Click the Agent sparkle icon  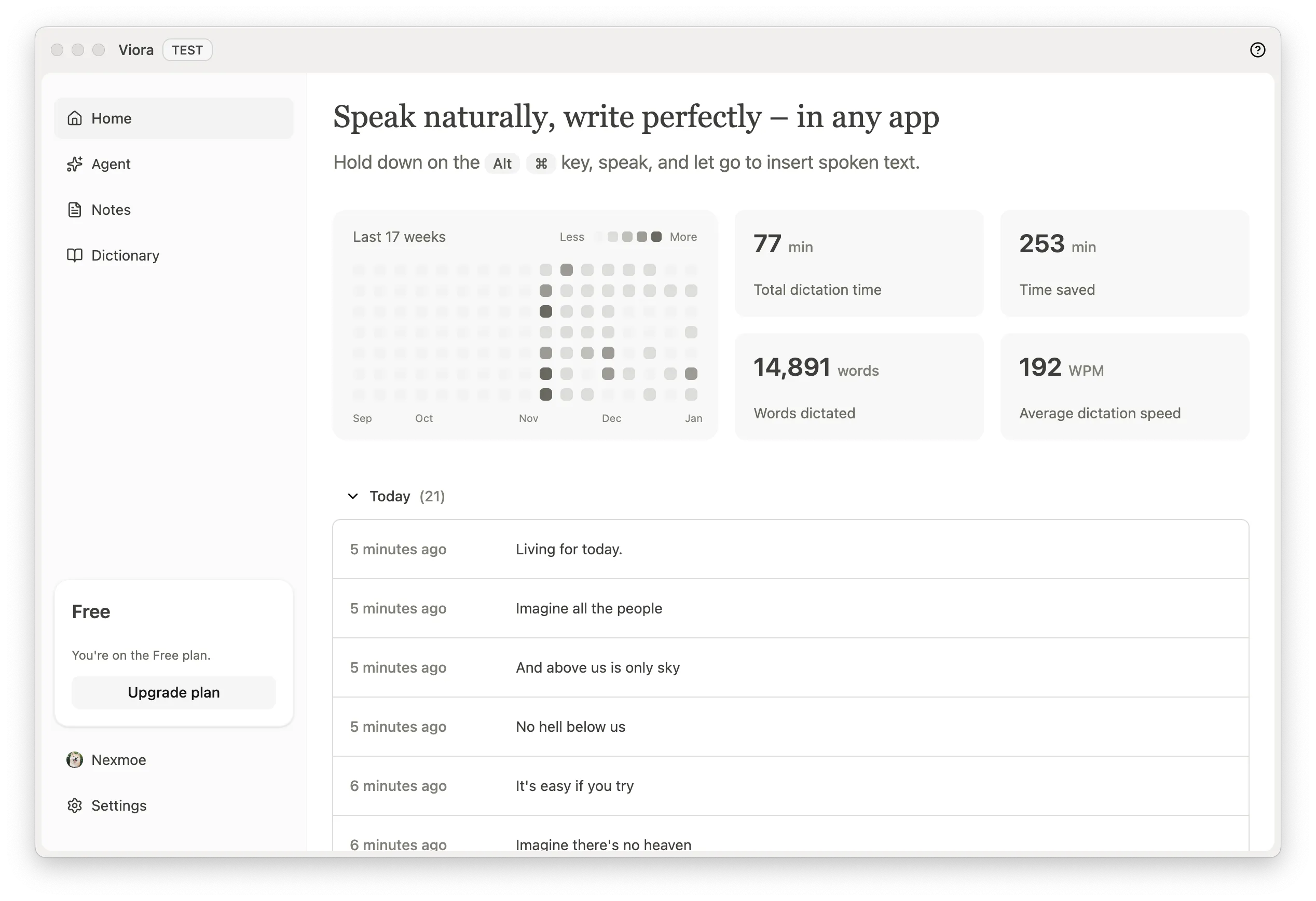point(75,163)
